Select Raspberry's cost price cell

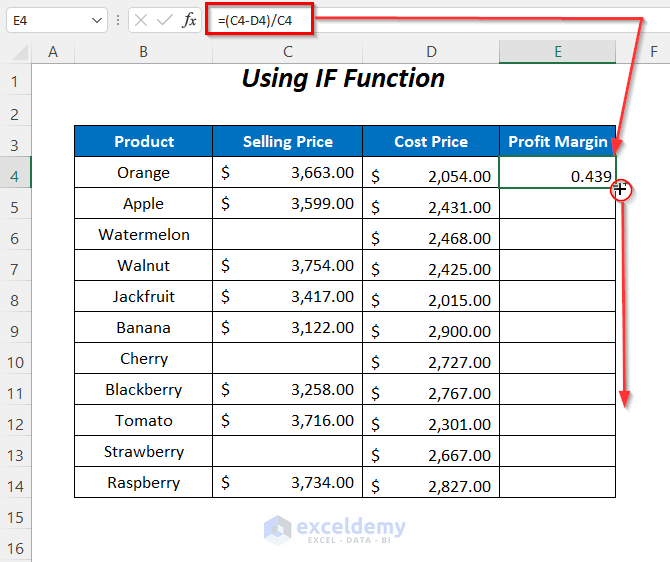coord(431,485)
